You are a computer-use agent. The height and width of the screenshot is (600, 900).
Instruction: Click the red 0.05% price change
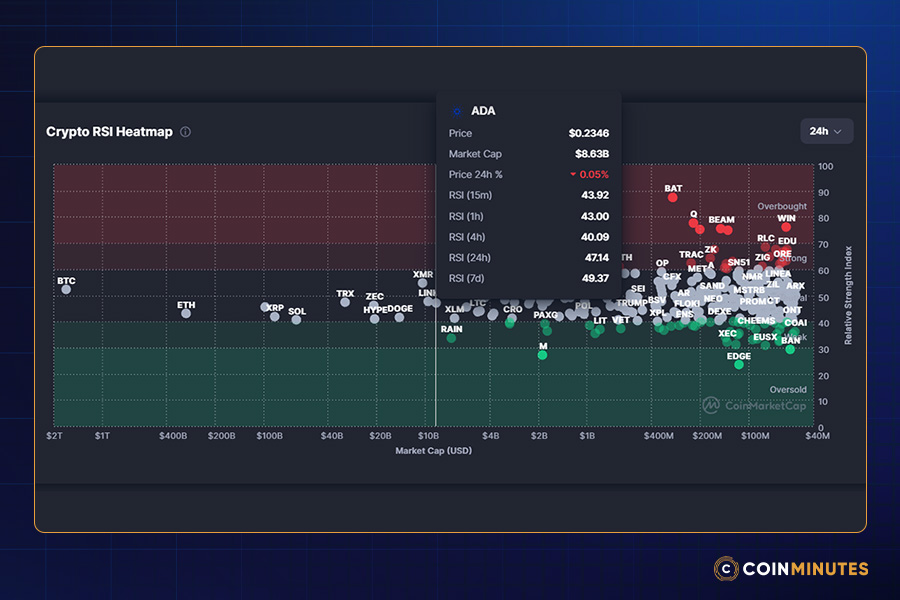tap(589, 175)
